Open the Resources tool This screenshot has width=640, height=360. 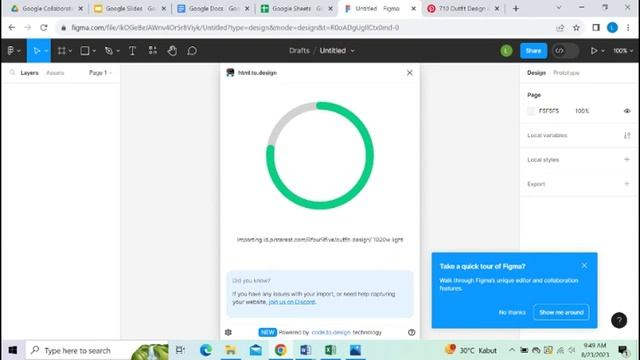[x=152, y=50]
